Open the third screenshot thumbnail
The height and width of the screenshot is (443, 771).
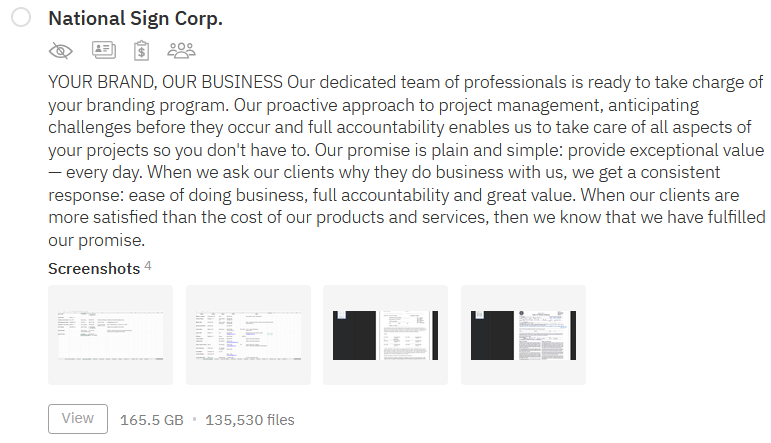tap(386, 335)
